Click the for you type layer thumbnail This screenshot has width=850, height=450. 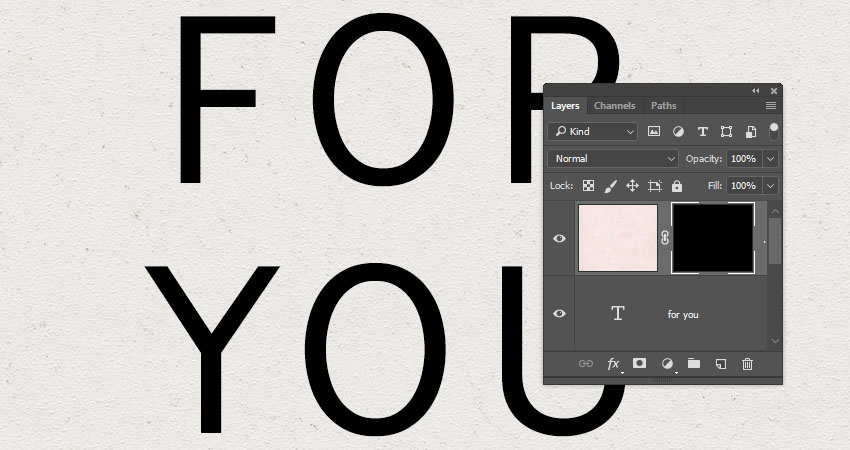pyautogui.click(x=618, y=313)
